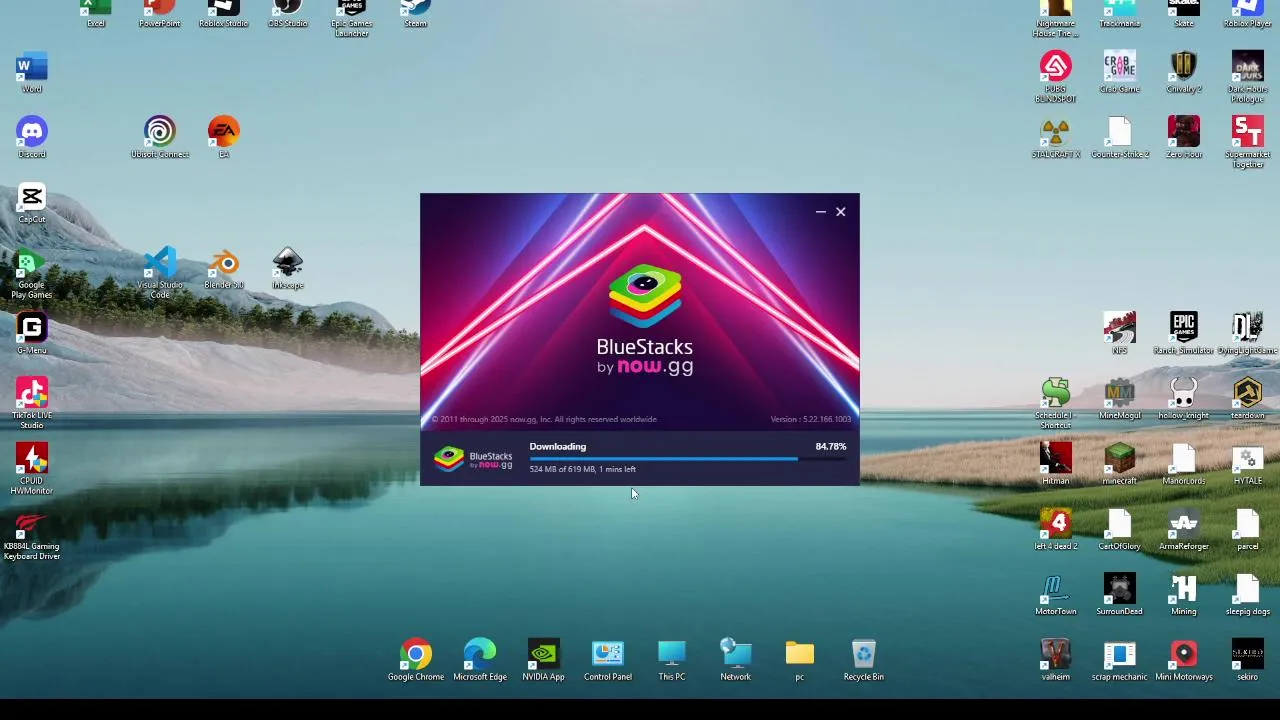
Task: Select the PUBG BLINDSPOT shortcut
Action: tap(1056, 78)
